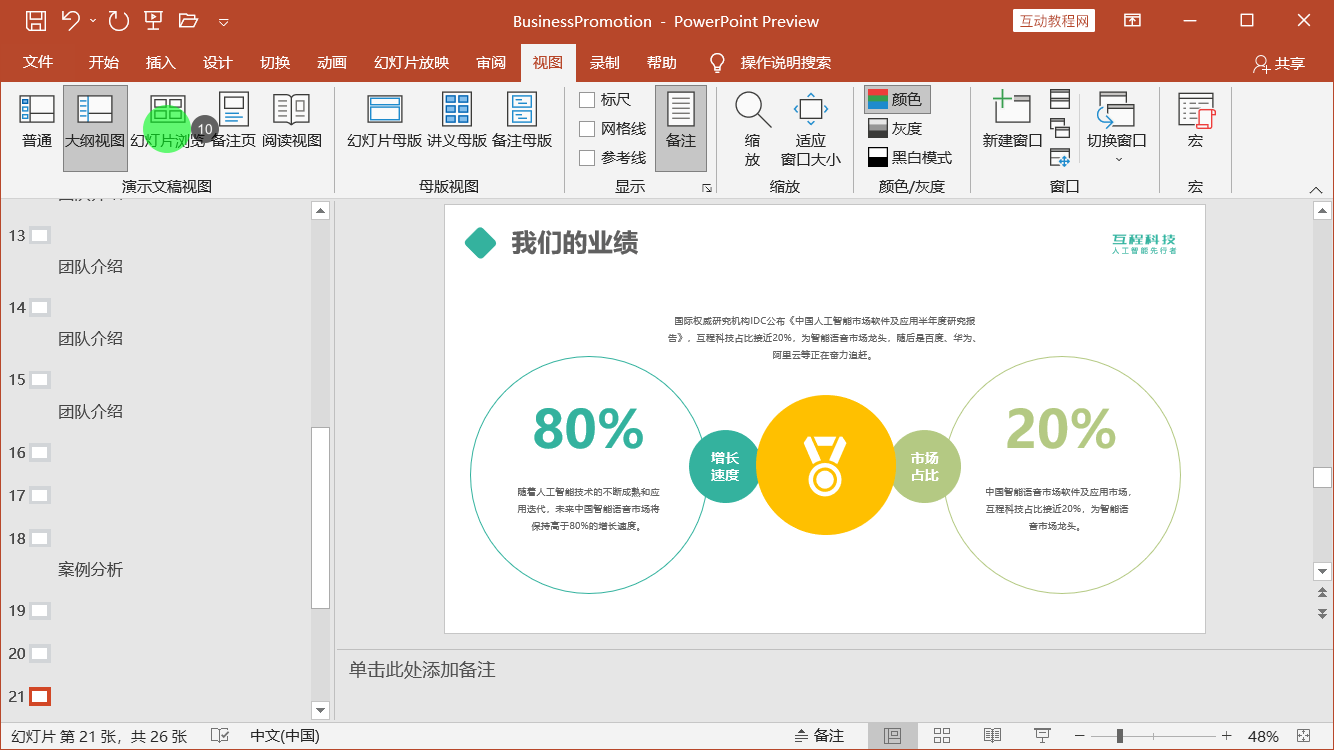Toggle the 备注 notes pane
This screenshot has height=750, width=1334.
pos(681,128)
